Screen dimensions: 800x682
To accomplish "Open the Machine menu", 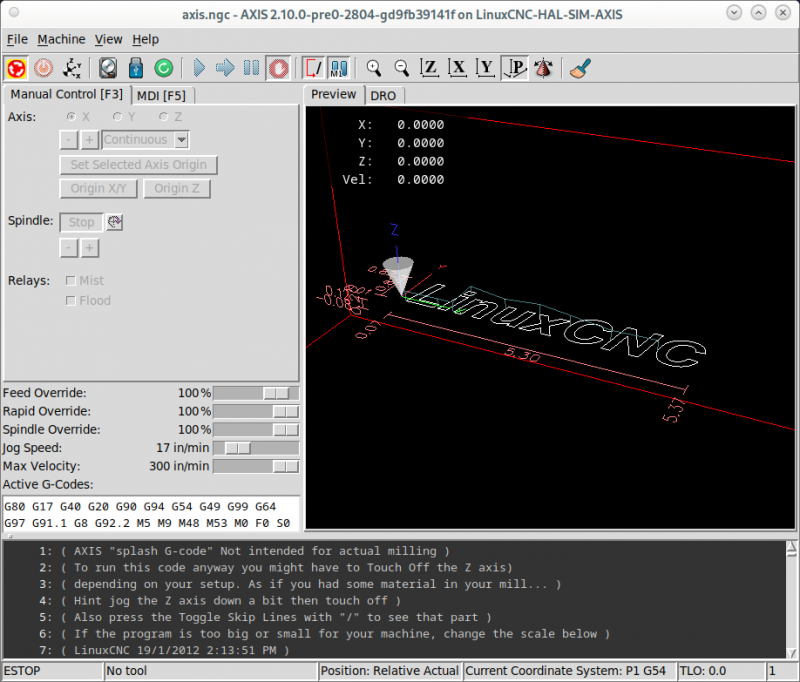I will [61, 39].
